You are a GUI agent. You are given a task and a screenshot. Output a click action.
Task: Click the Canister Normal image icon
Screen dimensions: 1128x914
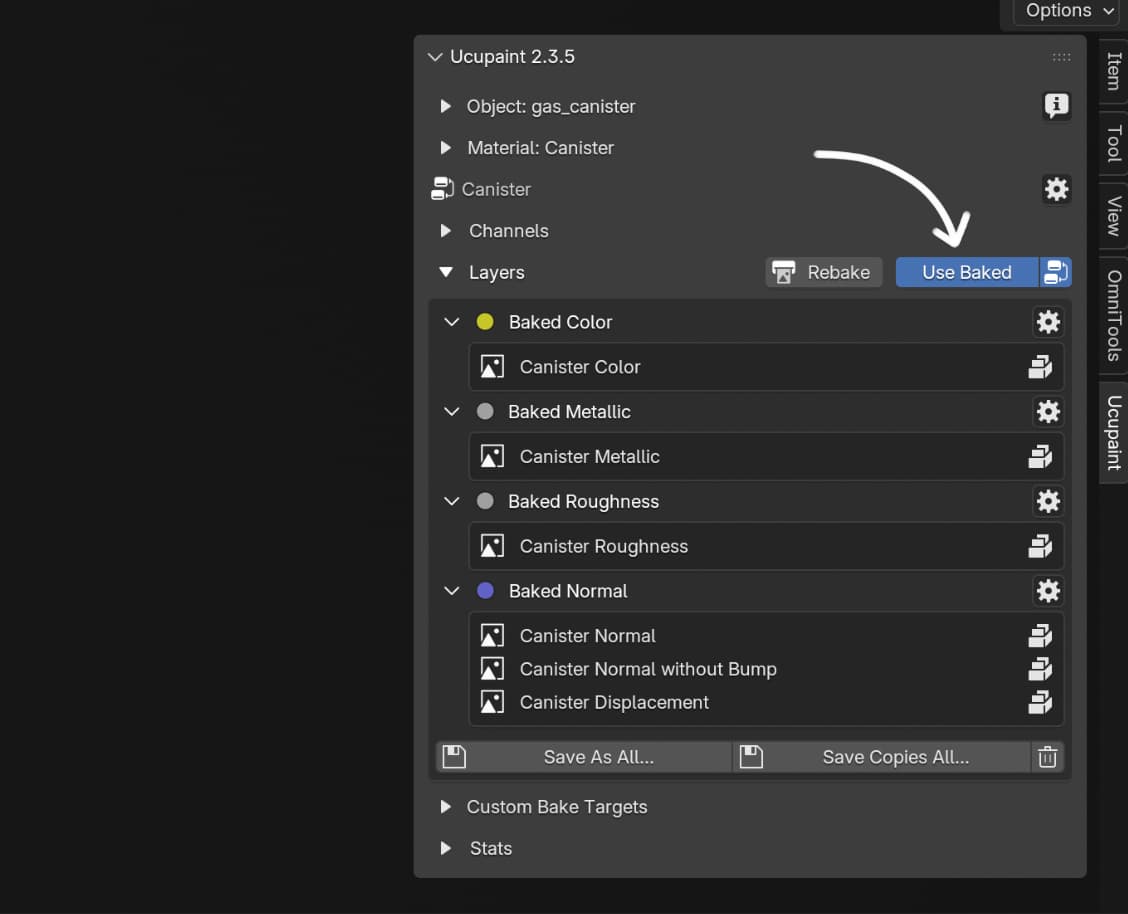pyautogui.click(x=492, y=636)
